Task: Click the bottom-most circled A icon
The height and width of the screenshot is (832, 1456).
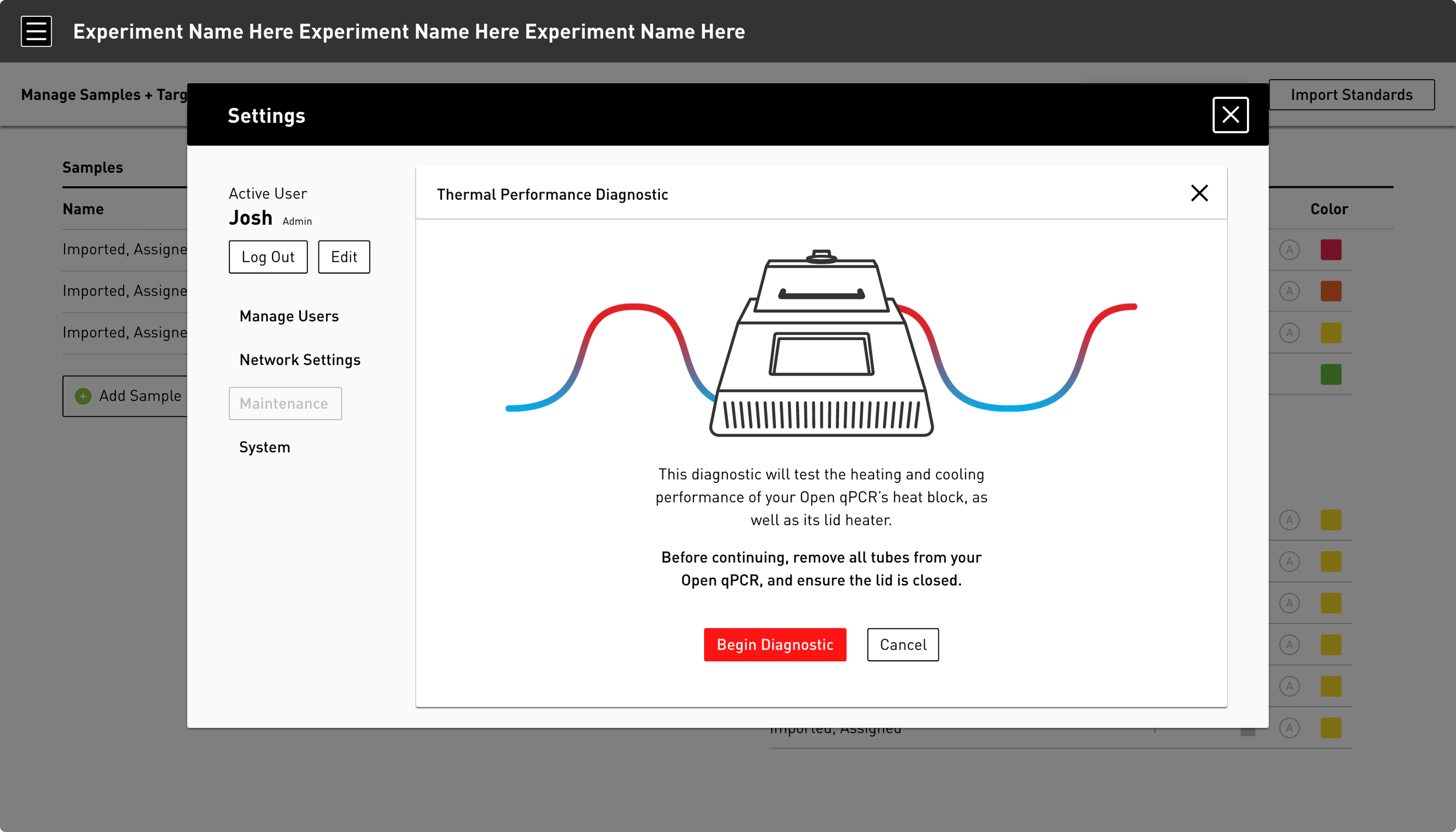Action: click(1289, 728)
